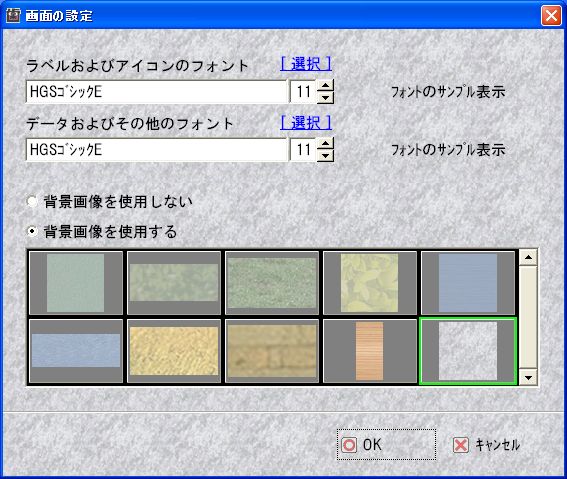The height and width of the screenshot is (479, 567).
Task: Select the highlighted gray marble thumbnail
Action: pos(468,351)
